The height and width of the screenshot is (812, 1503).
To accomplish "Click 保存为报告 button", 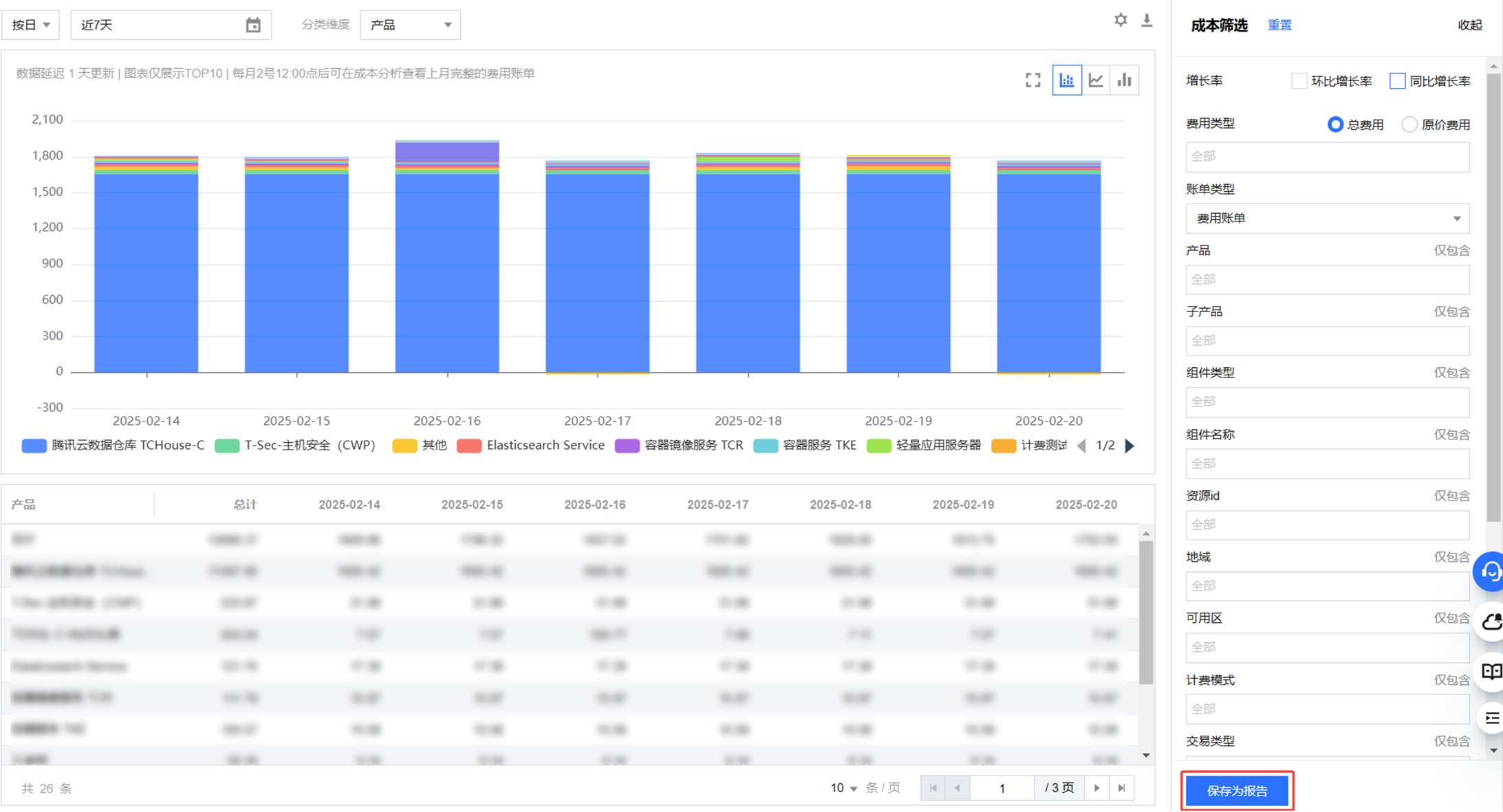I will (x=1237, y=791).
